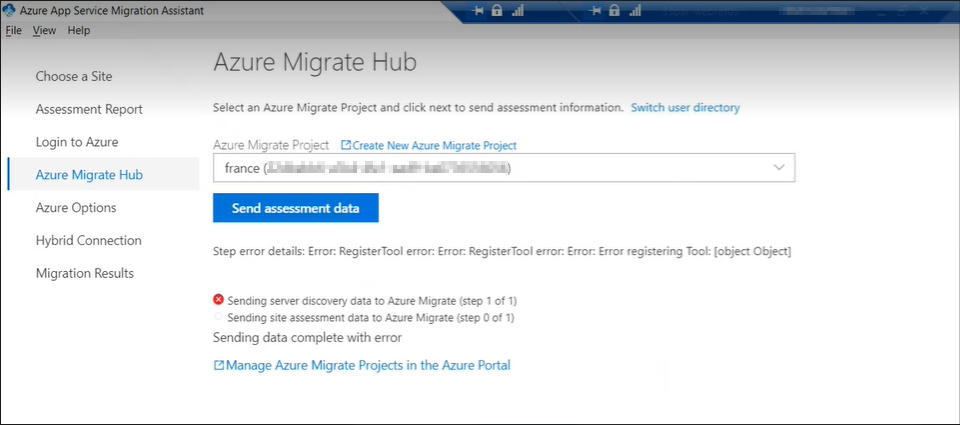960x425 pixels.
Task: Select Assessment Report in the sidebar
Action: [89, 109]
